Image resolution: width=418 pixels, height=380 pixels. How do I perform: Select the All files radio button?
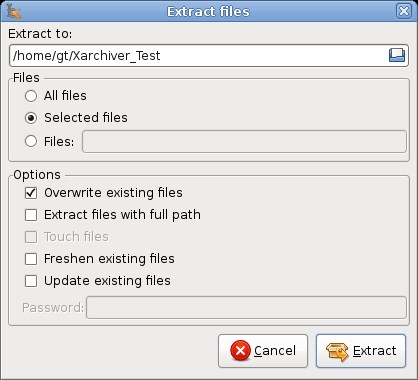click(31, 96)
